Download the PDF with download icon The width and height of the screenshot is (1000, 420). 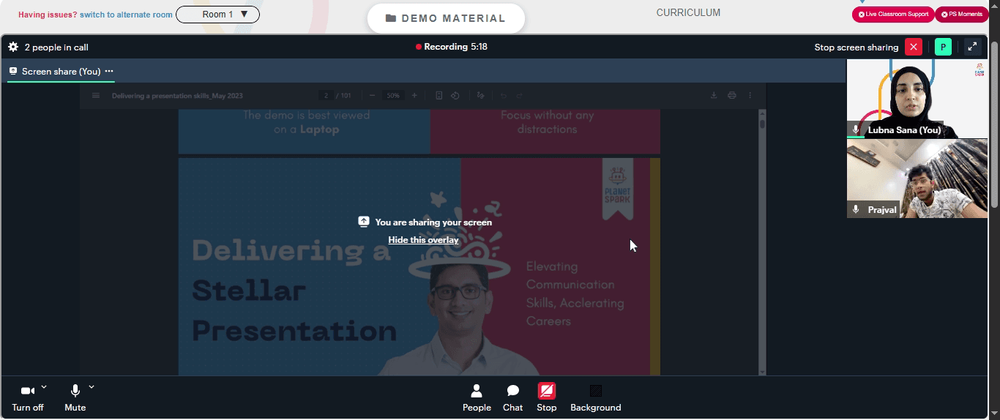tap(714, 96)
